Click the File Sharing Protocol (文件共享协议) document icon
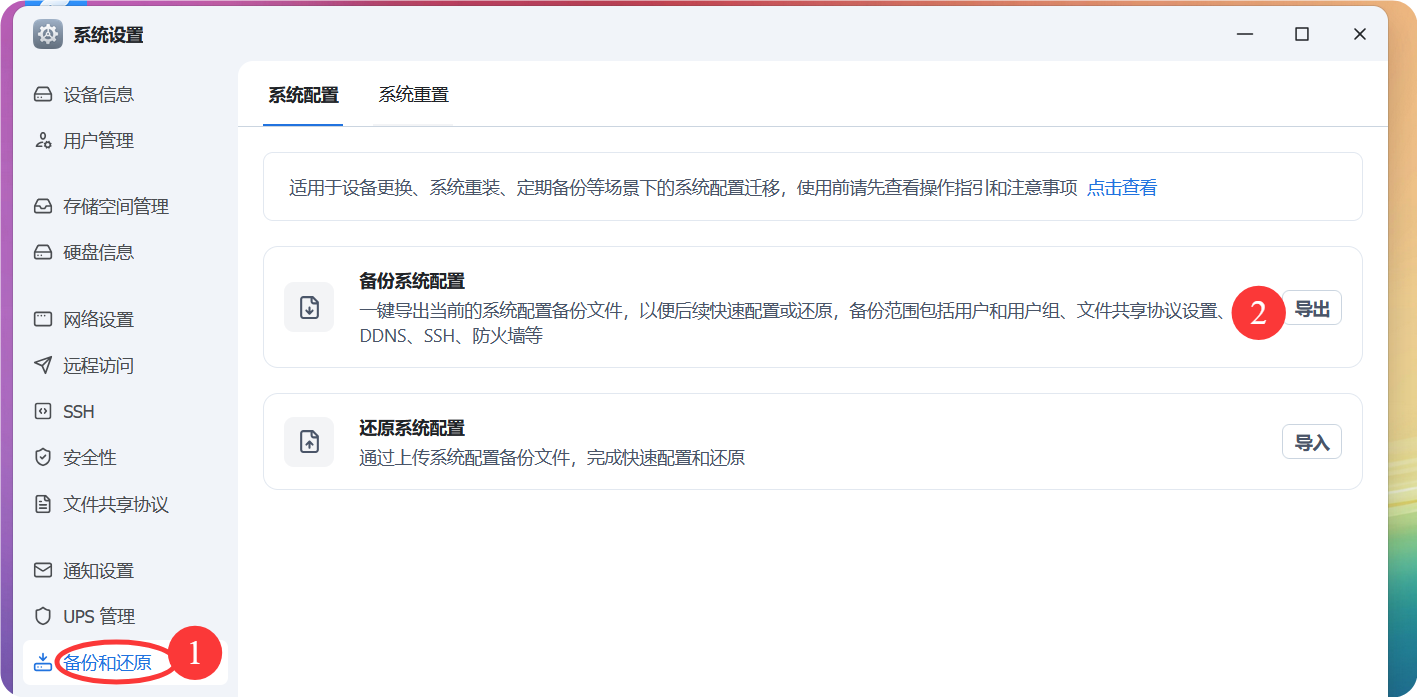 [x=43, y=504]
